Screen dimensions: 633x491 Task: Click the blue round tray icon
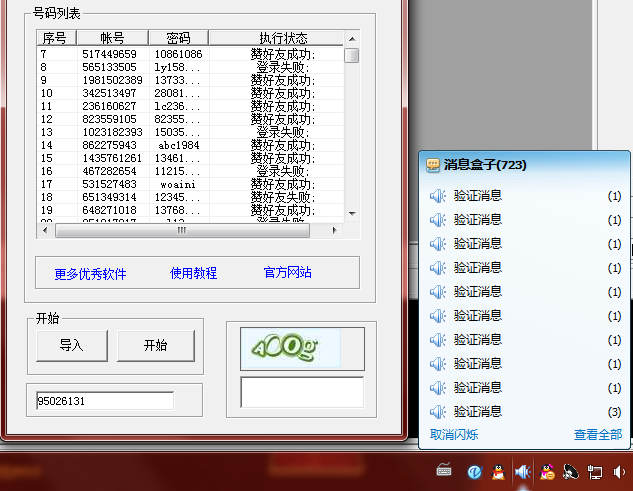[475, 472]
